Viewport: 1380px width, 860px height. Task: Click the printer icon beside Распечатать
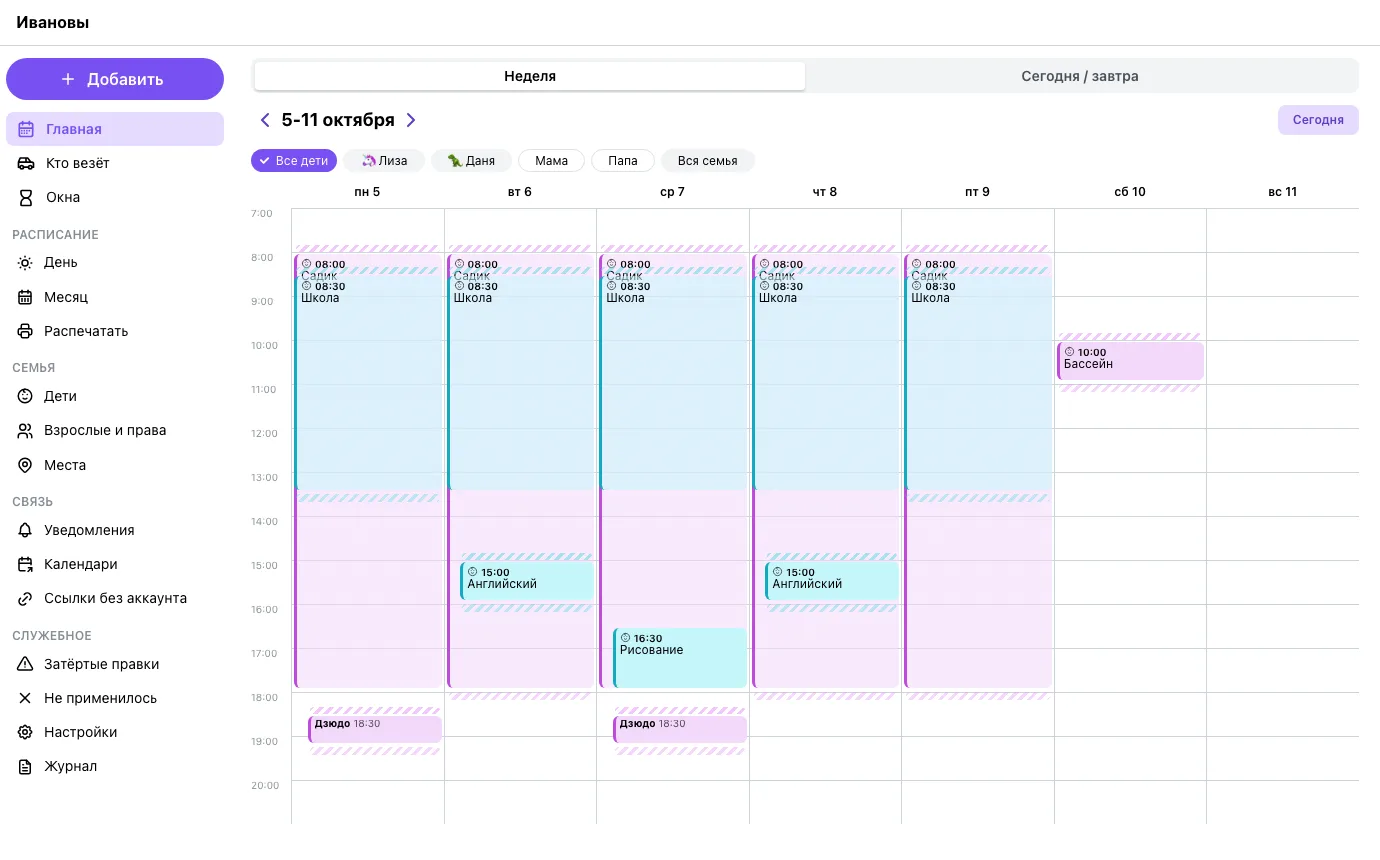[25, 331]
